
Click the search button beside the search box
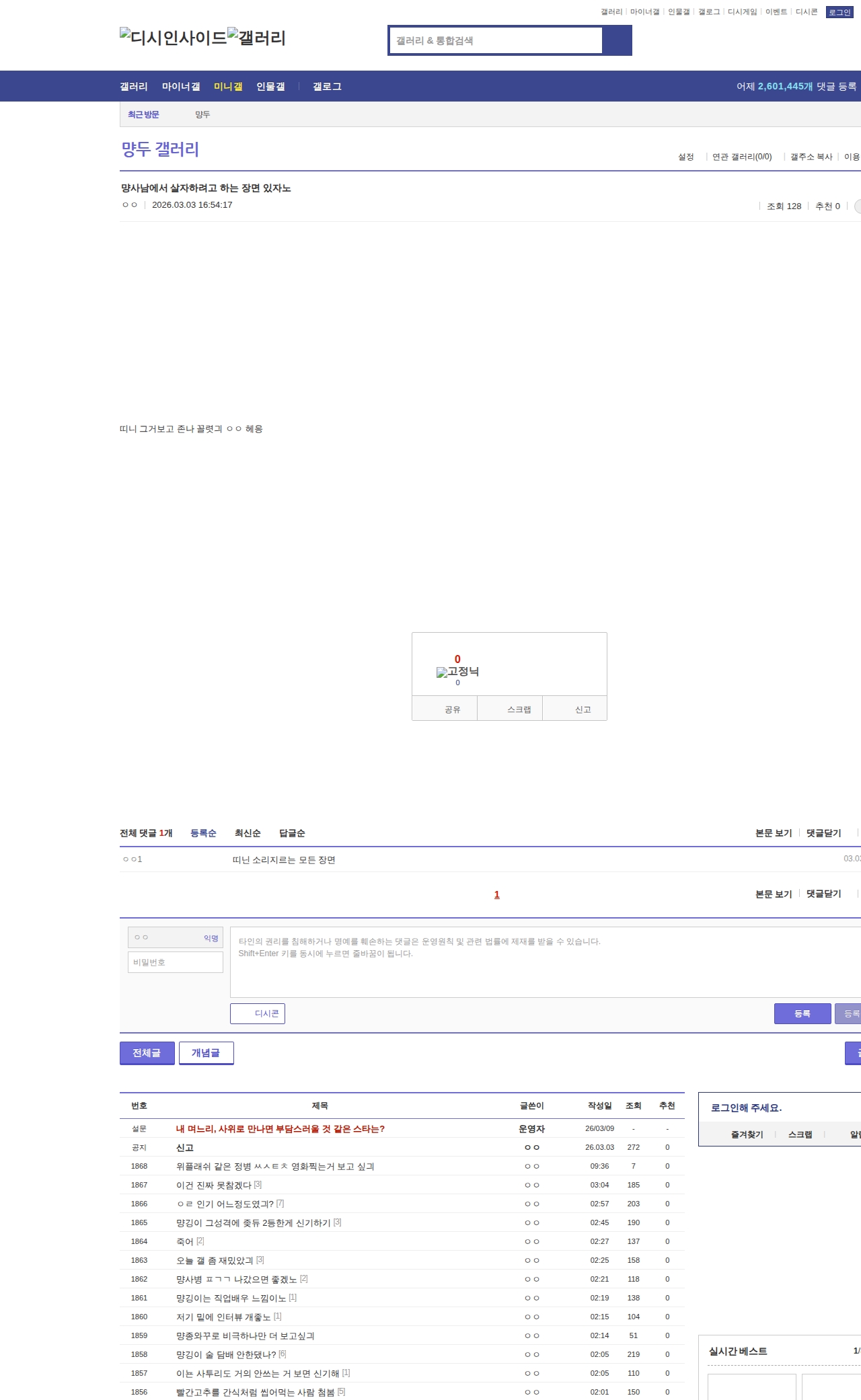pos(617,40)
